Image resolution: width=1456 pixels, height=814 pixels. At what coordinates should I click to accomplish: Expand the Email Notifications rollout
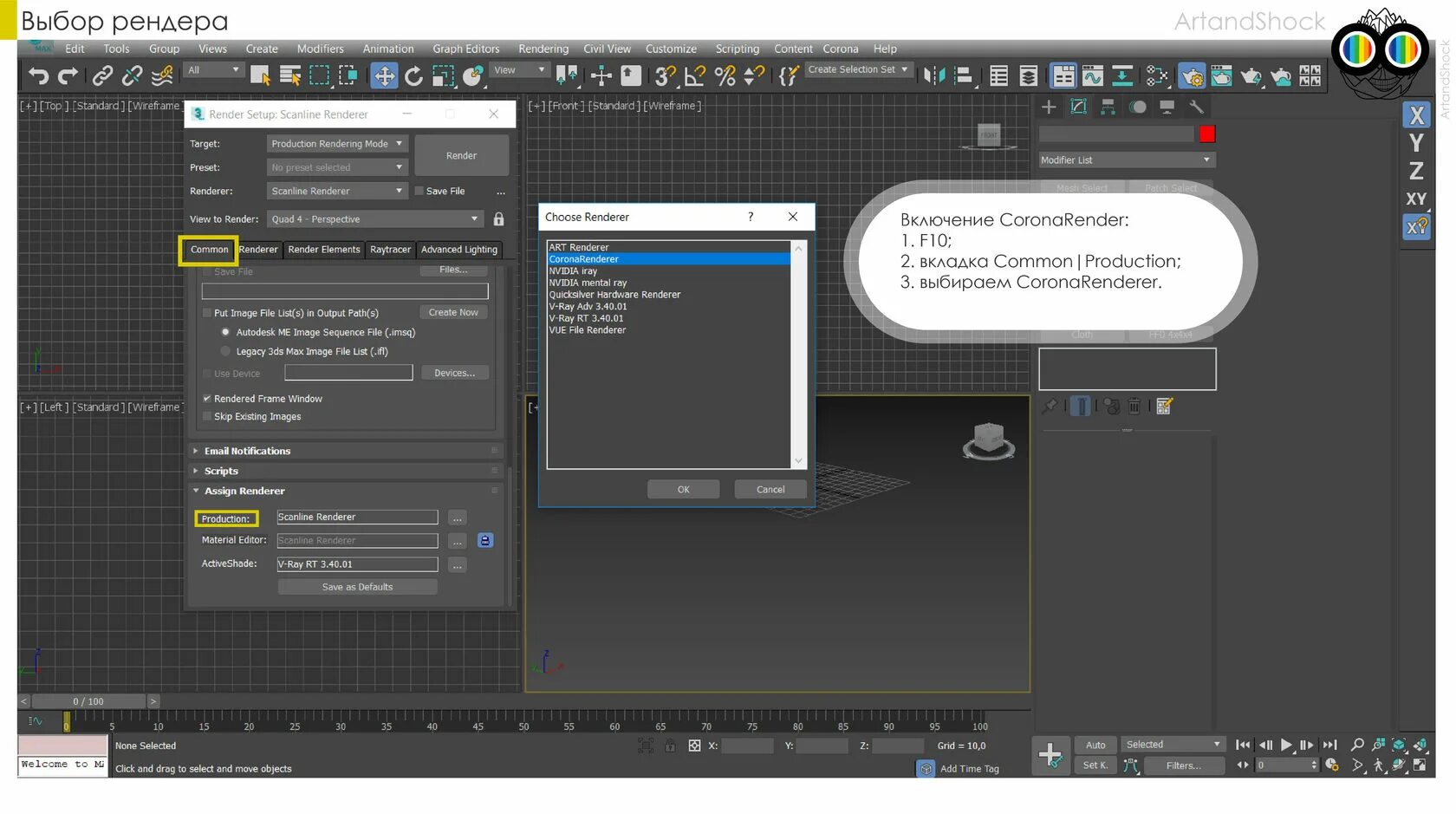[347, 451]
